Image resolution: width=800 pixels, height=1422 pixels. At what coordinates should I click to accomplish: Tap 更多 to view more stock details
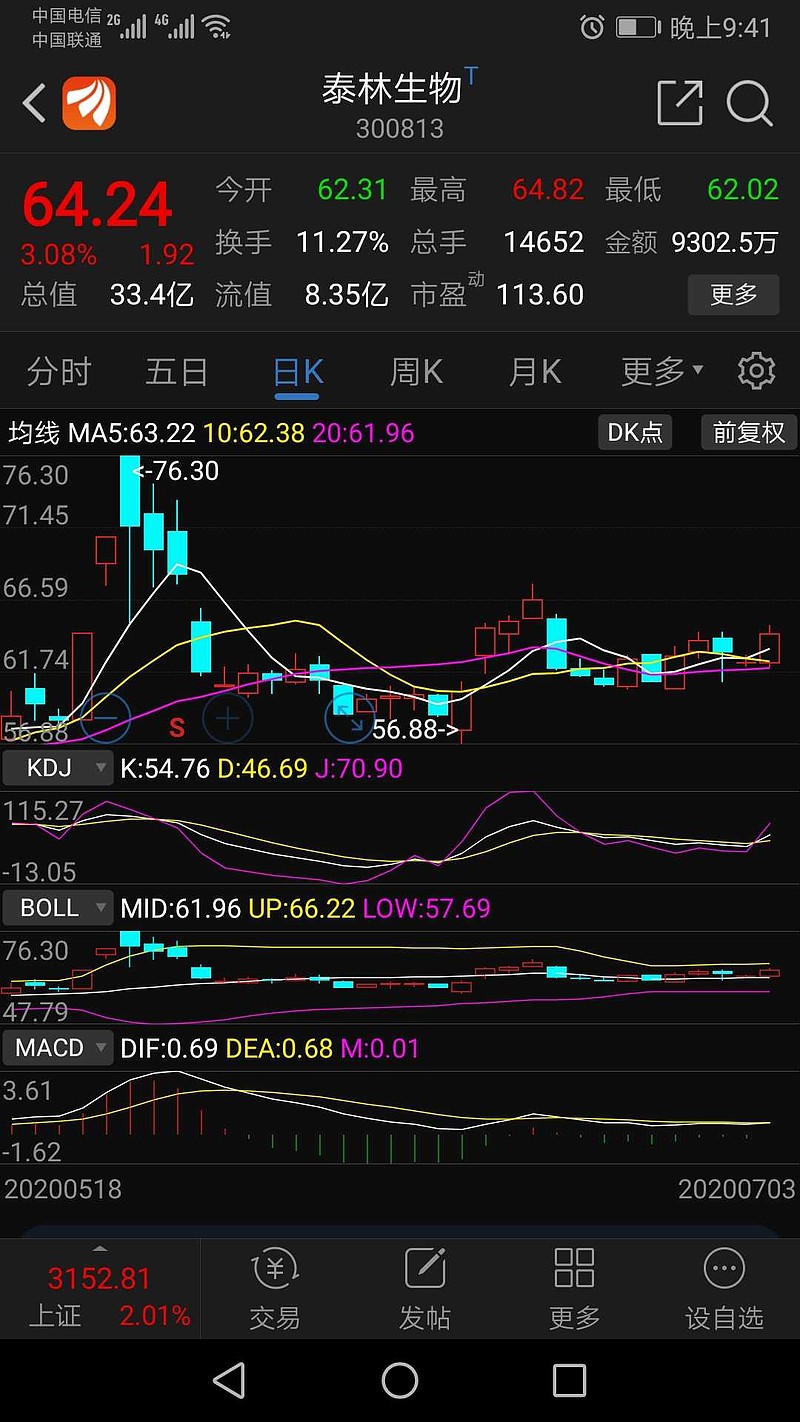[x=733, y=294]
